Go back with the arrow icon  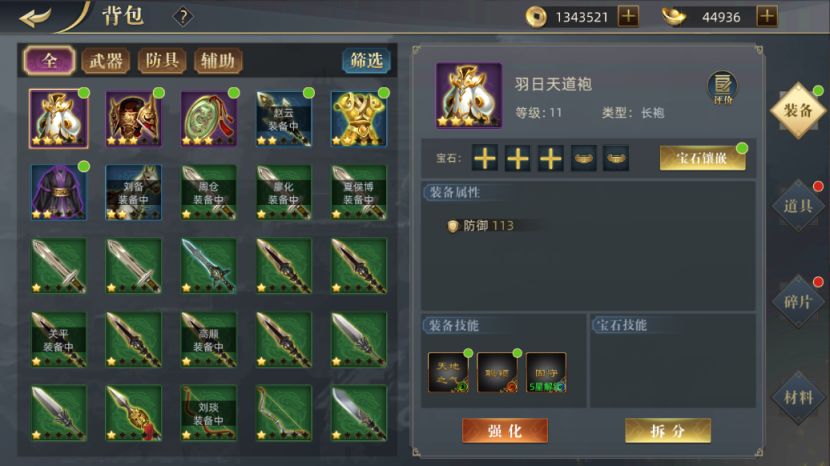[35, 17]
